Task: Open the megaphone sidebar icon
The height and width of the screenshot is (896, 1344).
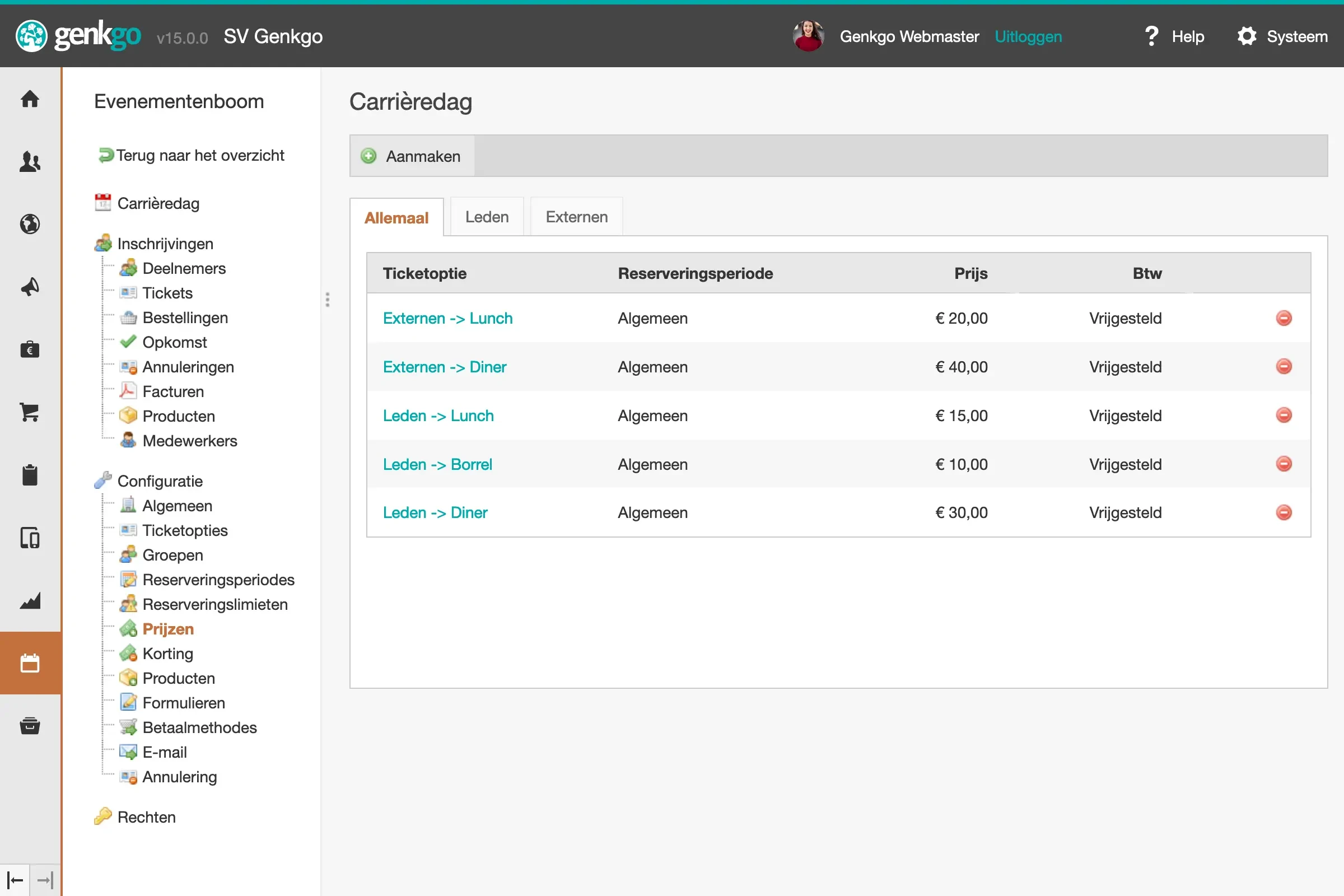Action: pyautogui.click(x=30, y=286)
